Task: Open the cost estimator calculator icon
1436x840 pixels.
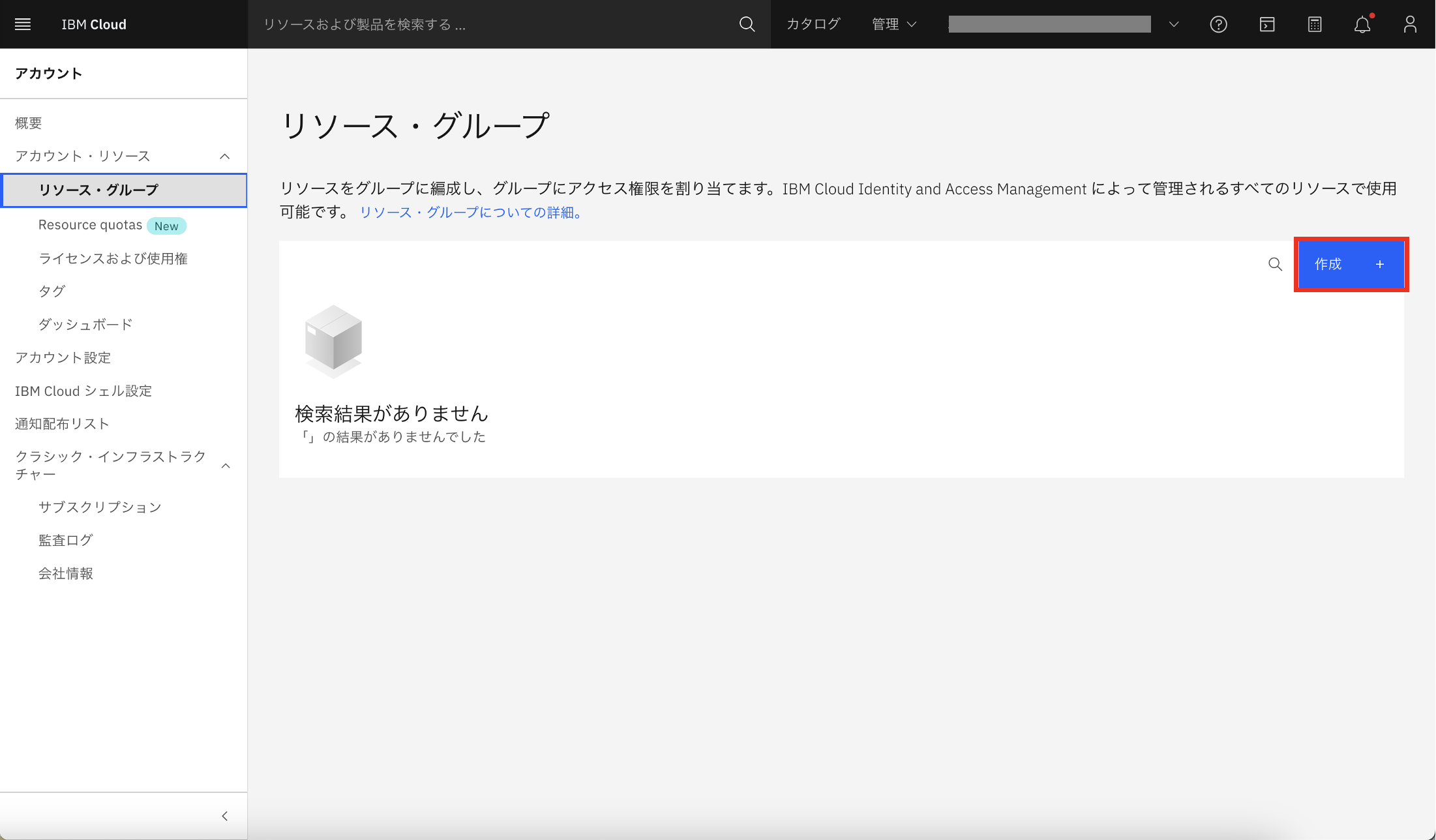Action: point(1315,24)
